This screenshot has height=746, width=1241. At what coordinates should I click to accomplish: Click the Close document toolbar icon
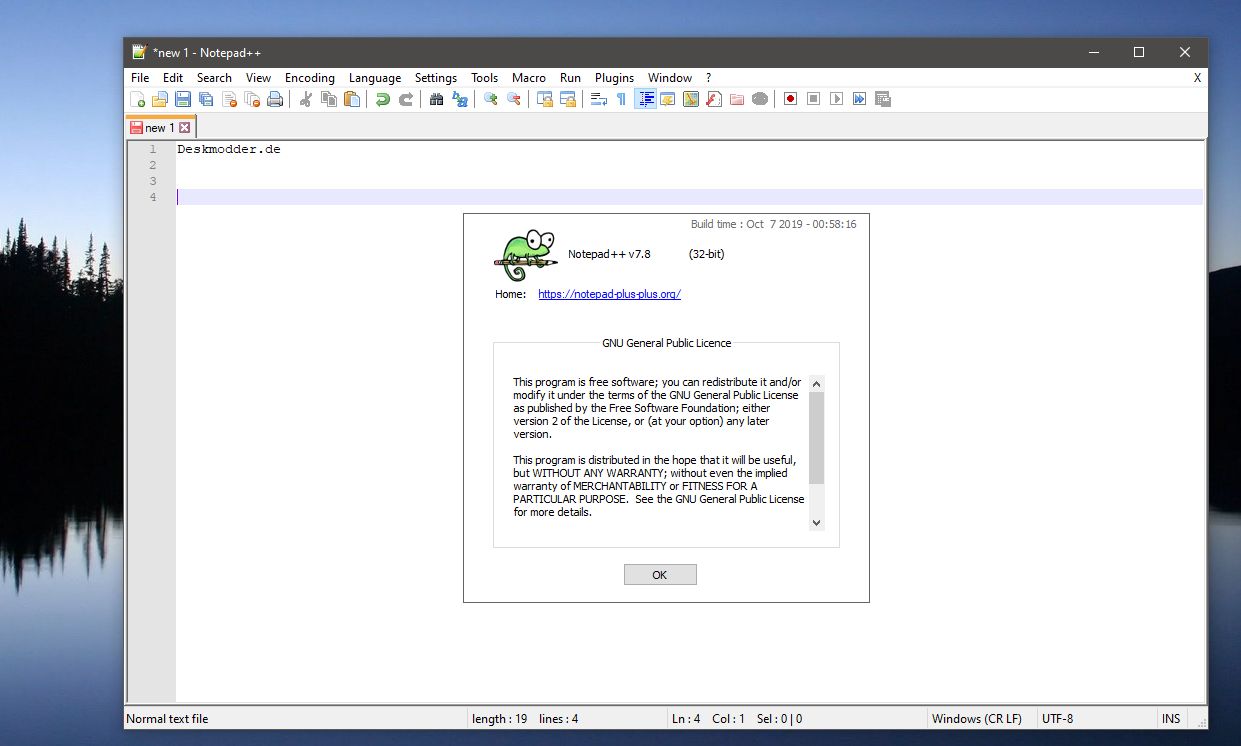point(229,99)
